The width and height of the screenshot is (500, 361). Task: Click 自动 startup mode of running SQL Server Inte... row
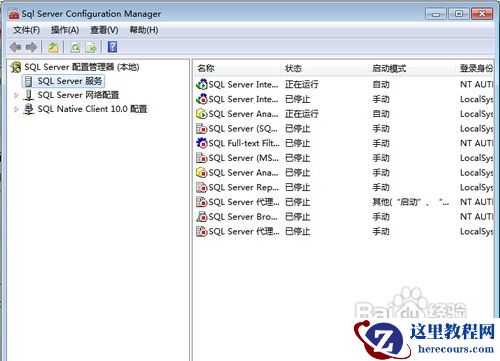[x=381, y=84]
